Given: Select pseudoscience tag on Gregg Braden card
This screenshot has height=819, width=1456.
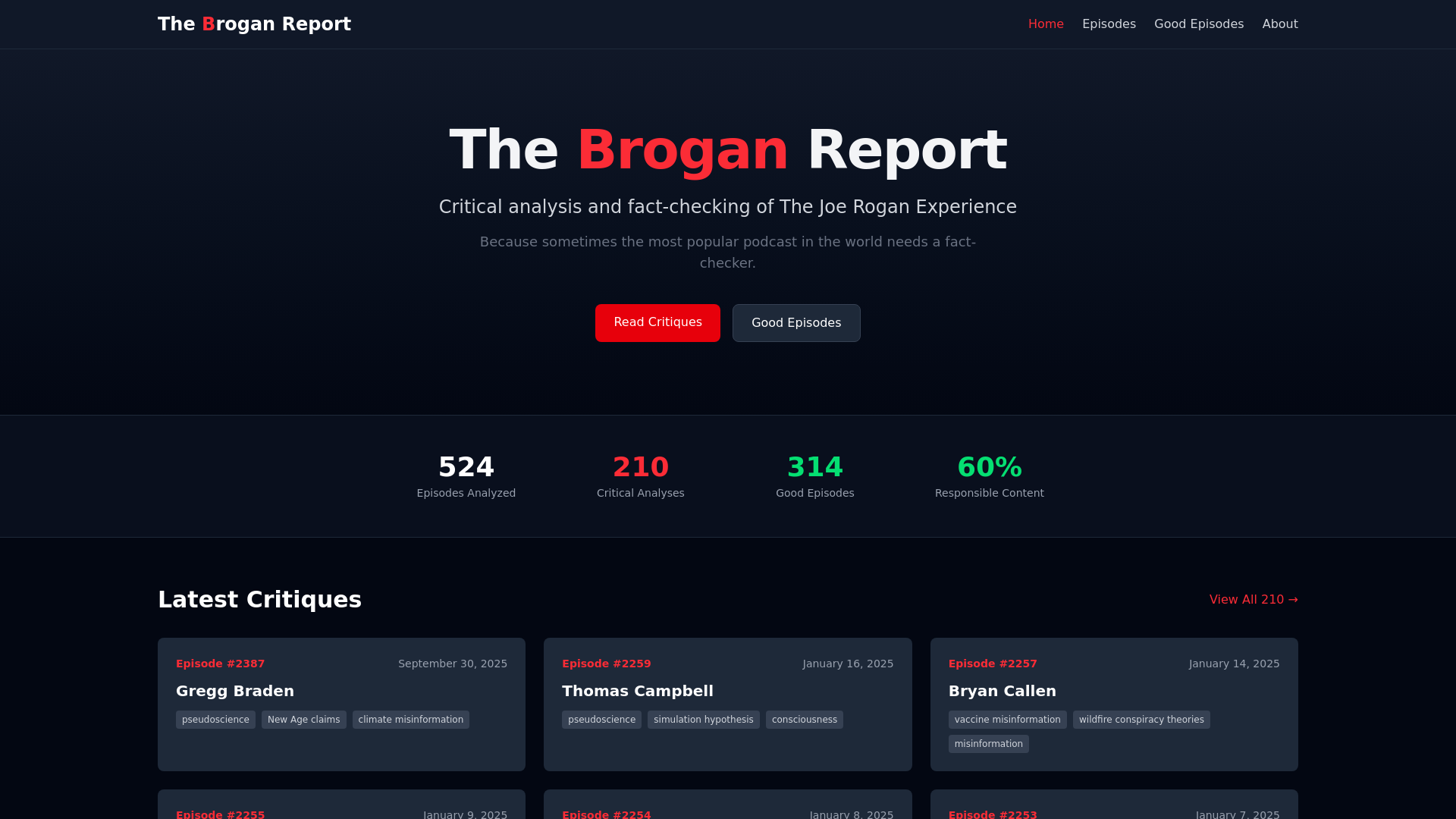Looking at the screenshot, I should click(215, 720).
